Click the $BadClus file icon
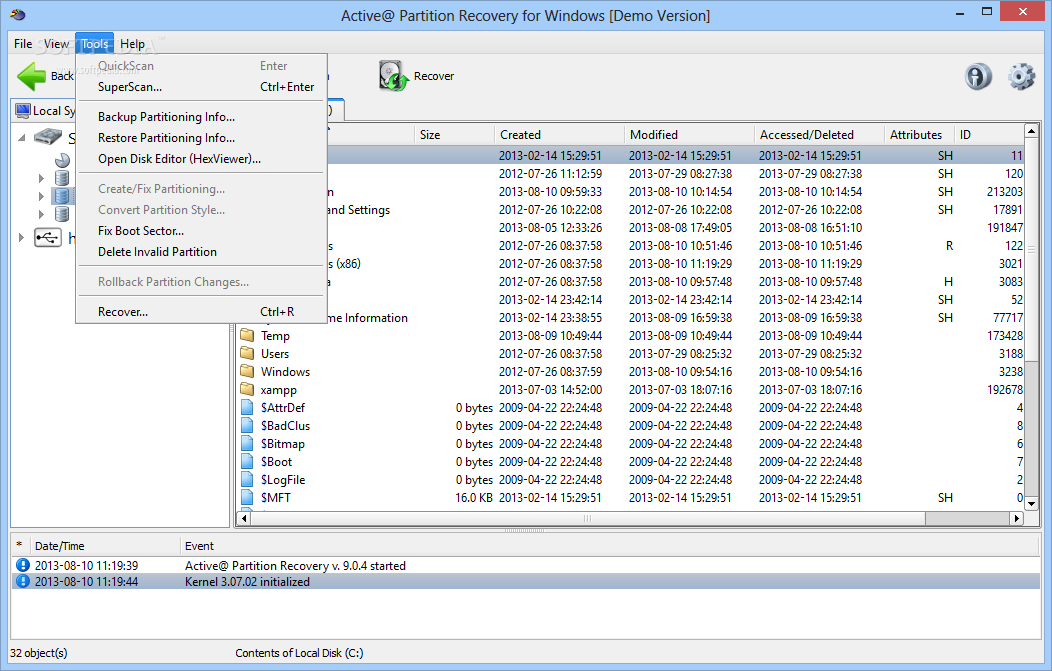 pyautogui.click(x=248, y=425)
